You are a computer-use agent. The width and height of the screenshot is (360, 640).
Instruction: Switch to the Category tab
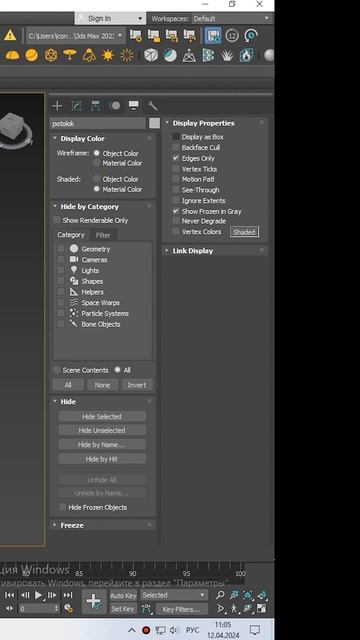point(71,235)
